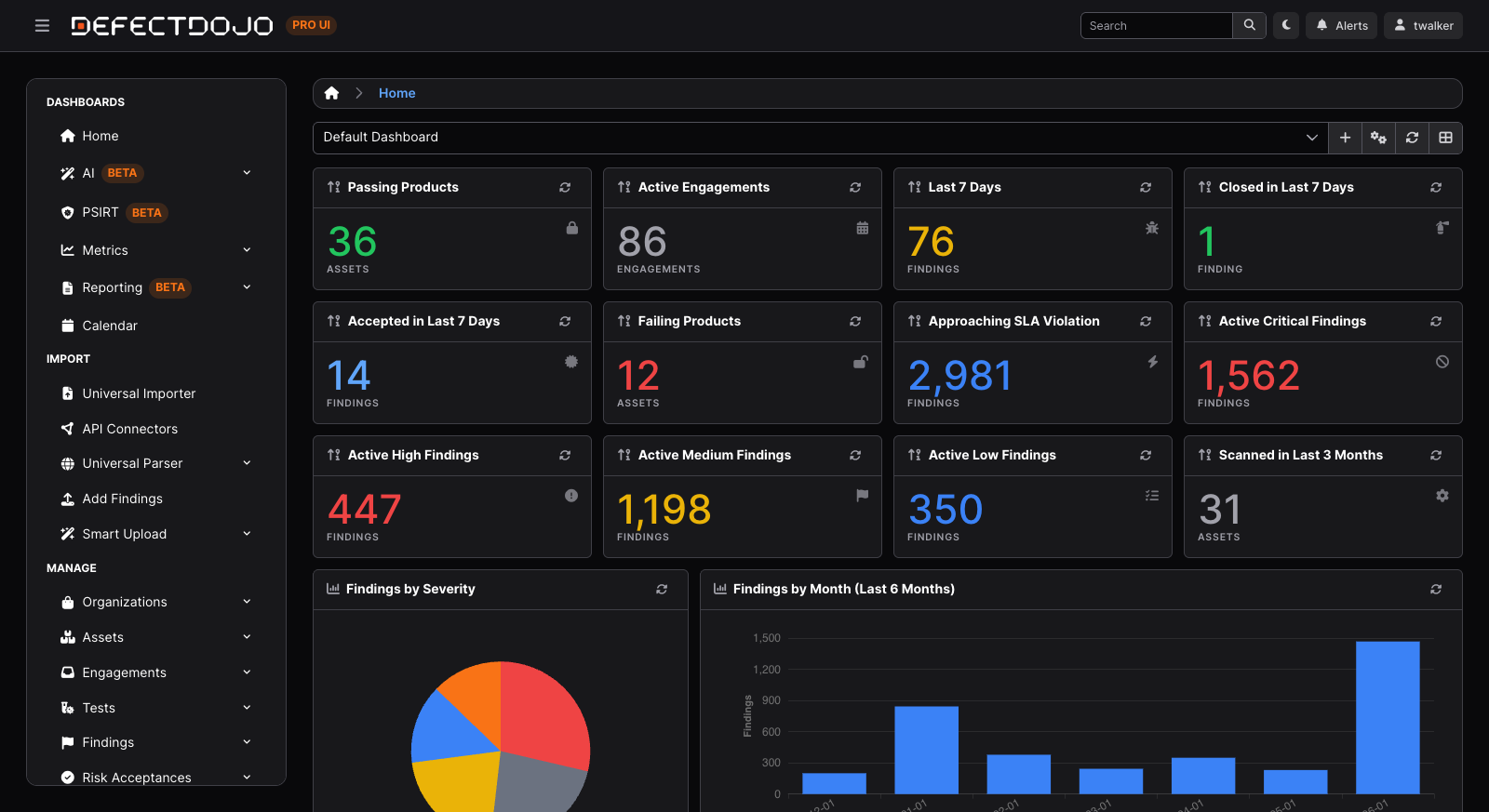This screenshot has height=812, width=1489.
Task: Refresh the Failing Products tile
Action: click(855, 322)
